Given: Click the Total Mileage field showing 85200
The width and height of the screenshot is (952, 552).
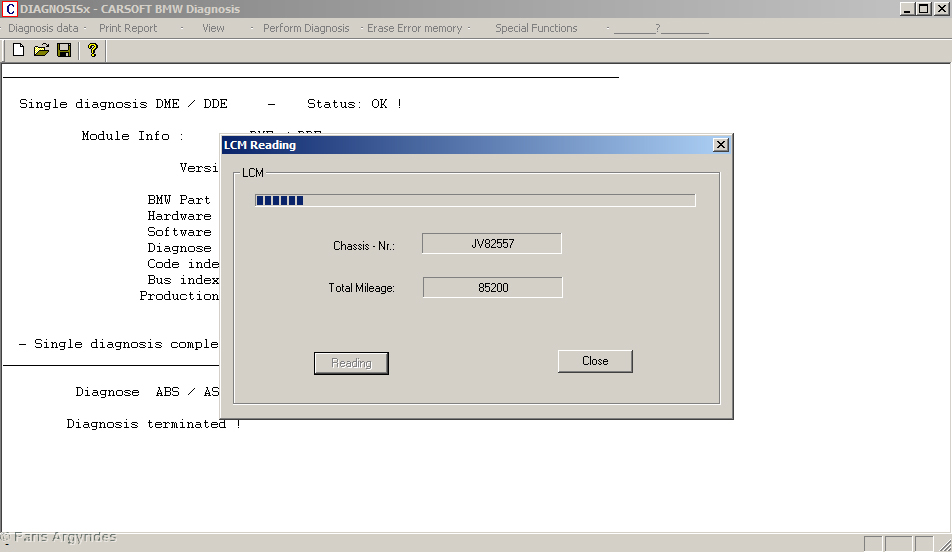Looking at the screenshot, I should [492, 288].
